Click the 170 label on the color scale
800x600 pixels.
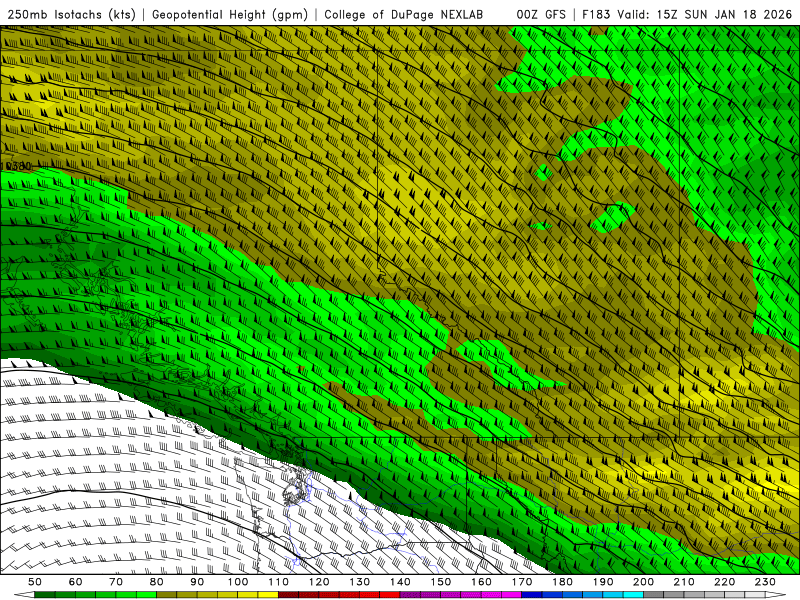521,582
